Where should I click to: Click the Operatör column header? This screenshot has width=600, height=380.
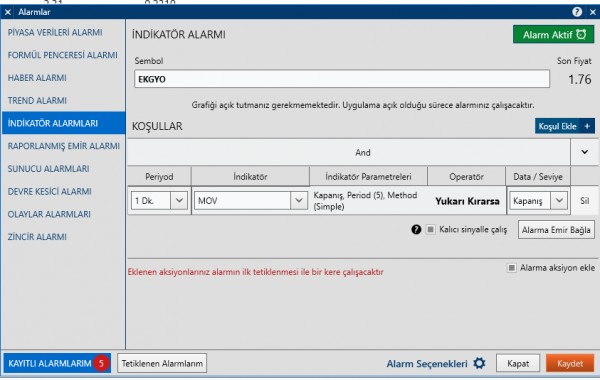coord(466,176)
